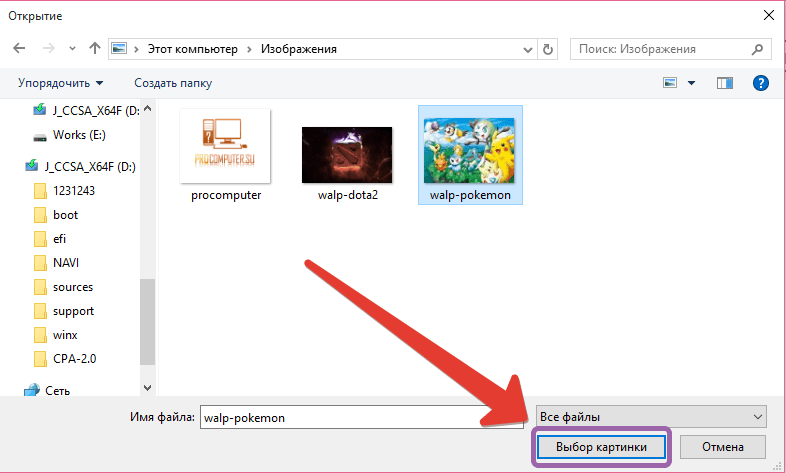Viewport: 786px width, 473px height.
Task: Click Создать папку in toolbar
Action: coord(173,83)
